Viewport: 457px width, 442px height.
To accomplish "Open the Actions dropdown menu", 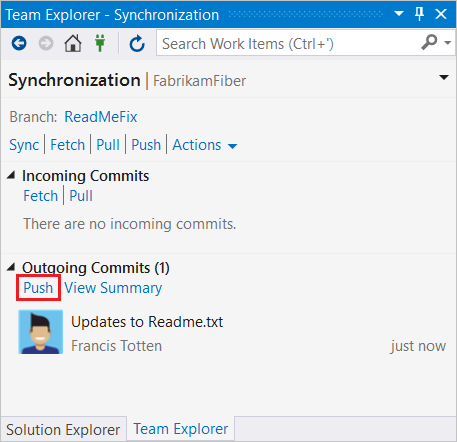I will coord(205,145).
